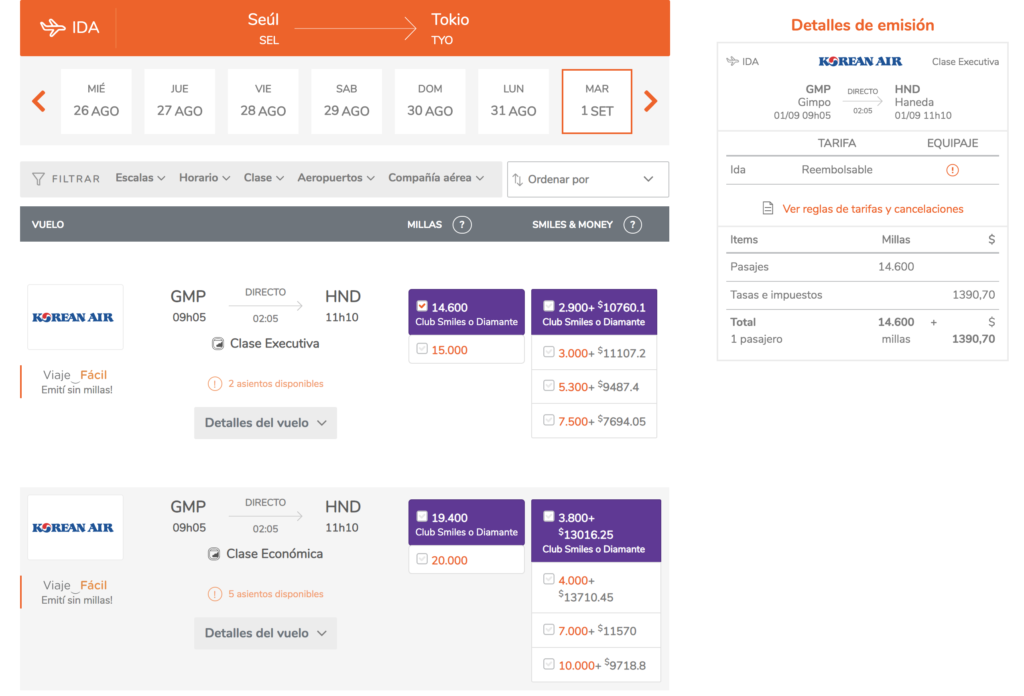The height and width of the screenshot is (696, 1024).
Task: Click Korean Air logo on Executiva flight
Action: pos(73,317)
